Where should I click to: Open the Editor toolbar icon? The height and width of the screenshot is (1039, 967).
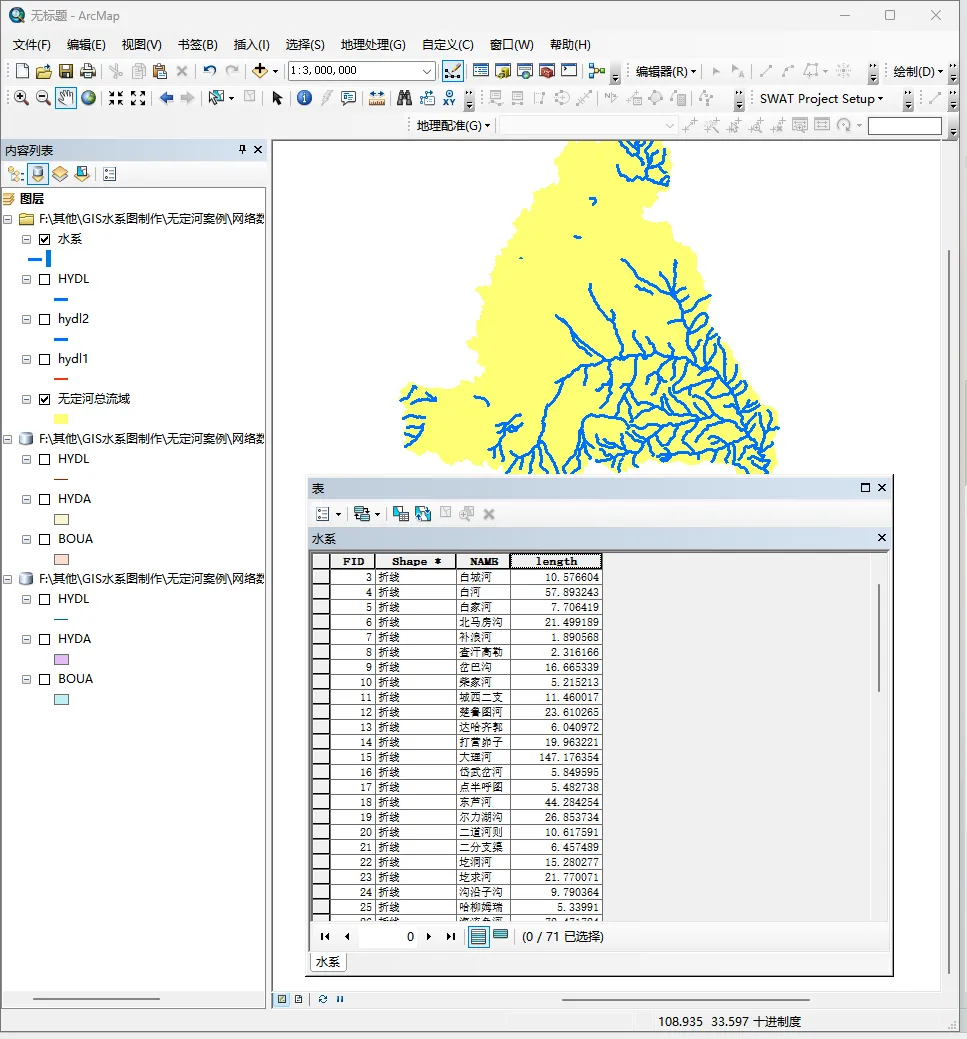(453, 71)
